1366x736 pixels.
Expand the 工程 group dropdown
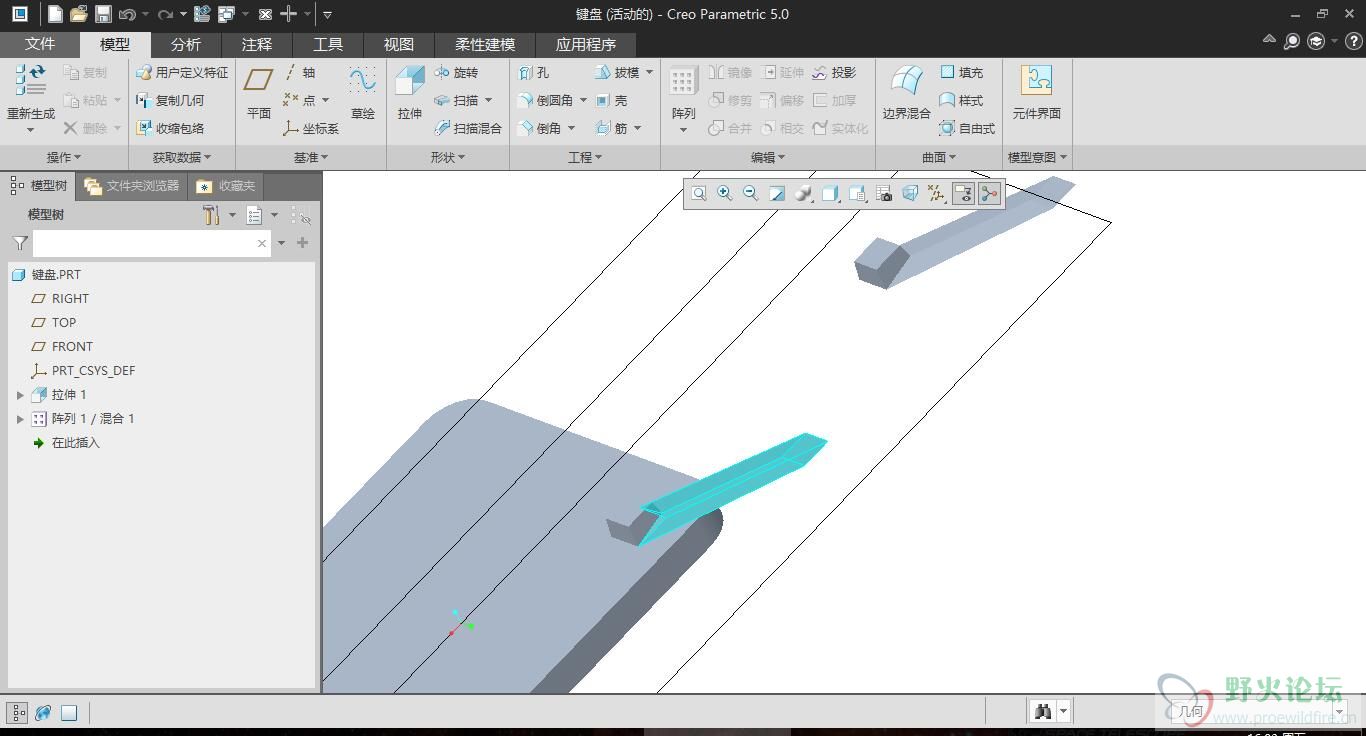coord(585,157)
